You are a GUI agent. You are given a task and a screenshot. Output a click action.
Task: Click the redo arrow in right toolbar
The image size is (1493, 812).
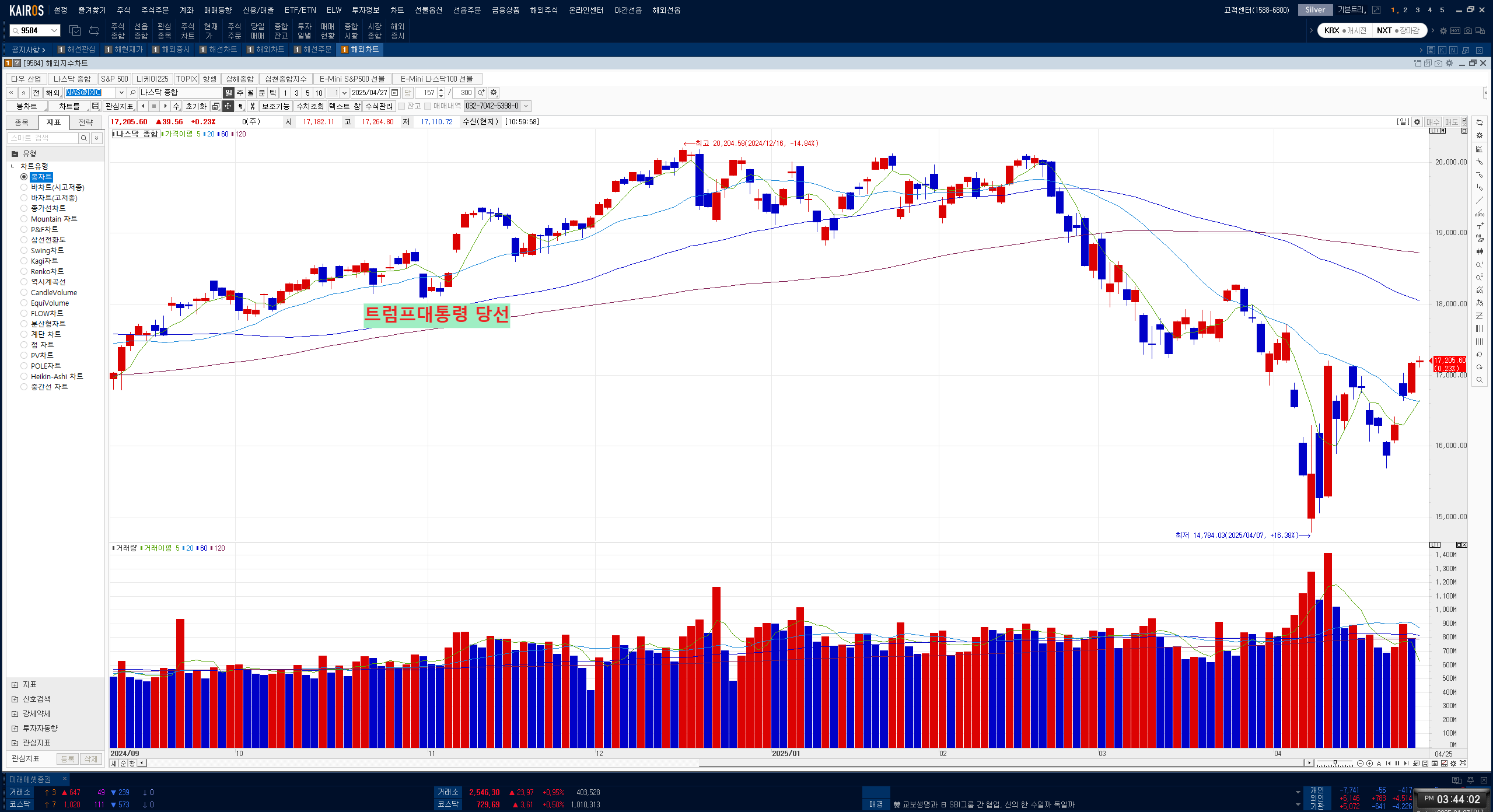pos(1479,367)
